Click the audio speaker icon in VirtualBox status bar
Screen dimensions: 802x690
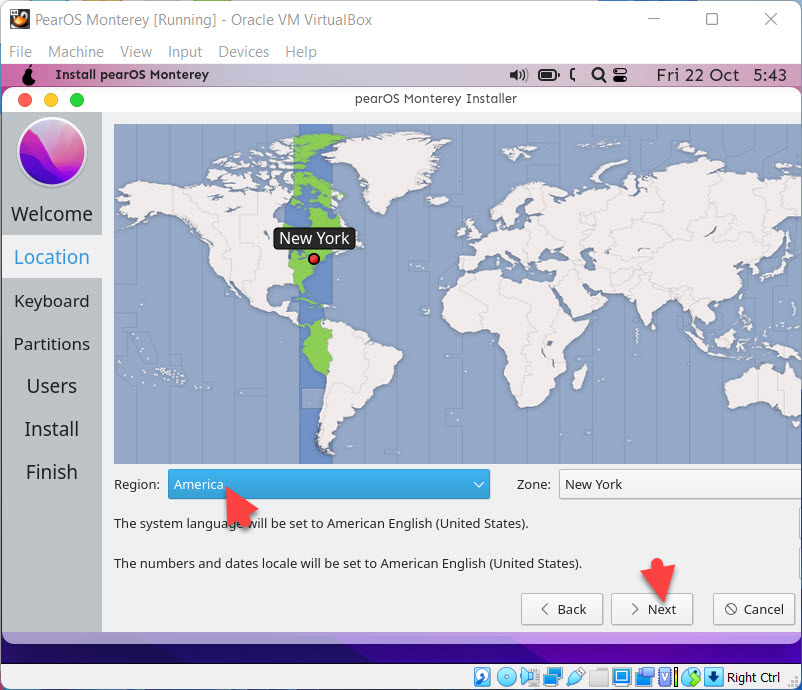click(x=530, y=677)
